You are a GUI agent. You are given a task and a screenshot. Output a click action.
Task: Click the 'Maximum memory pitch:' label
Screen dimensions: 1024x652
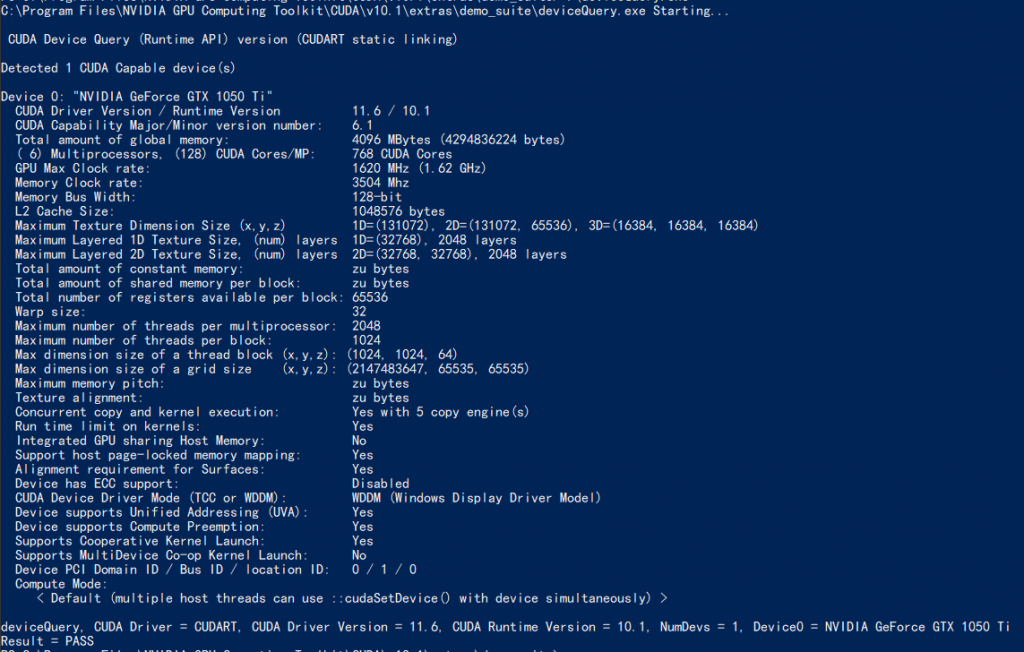[x=89, y=383]
